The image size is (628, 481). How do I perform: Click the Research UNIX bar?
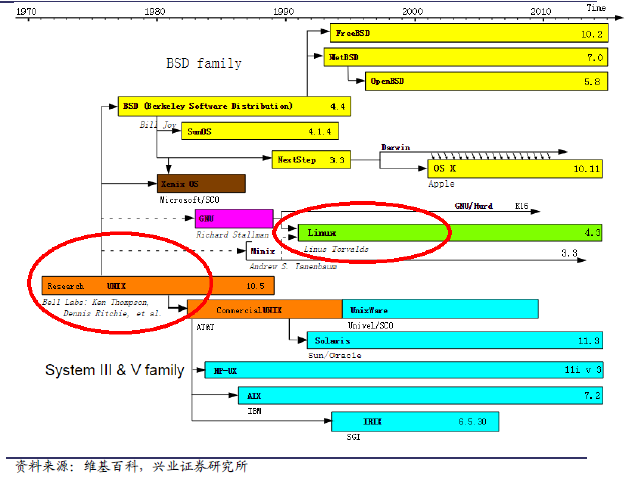(158, 286)
